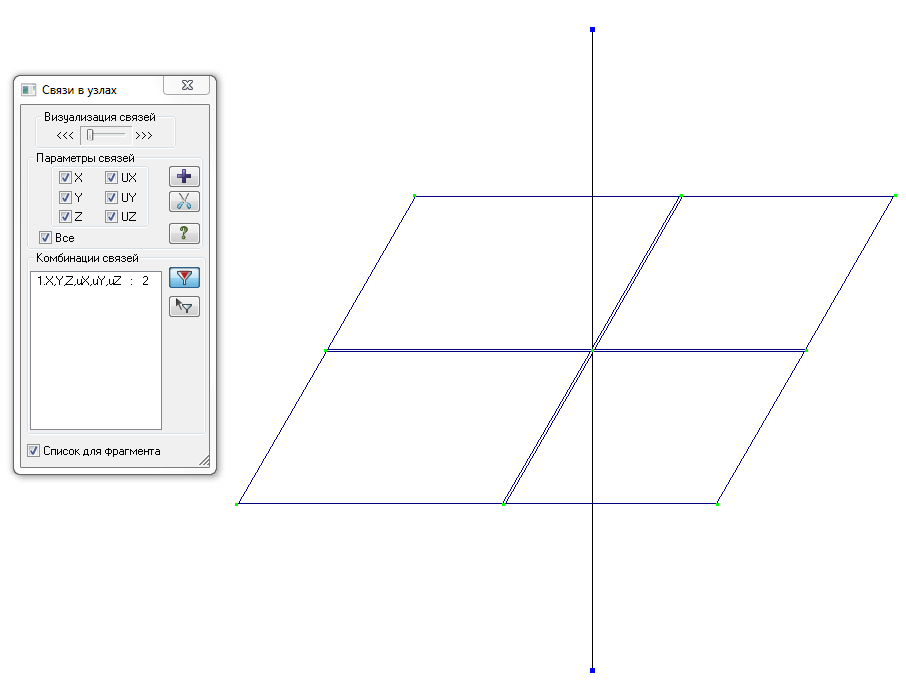Toggle the X restraint checkbox

click(x=65, y=177)
